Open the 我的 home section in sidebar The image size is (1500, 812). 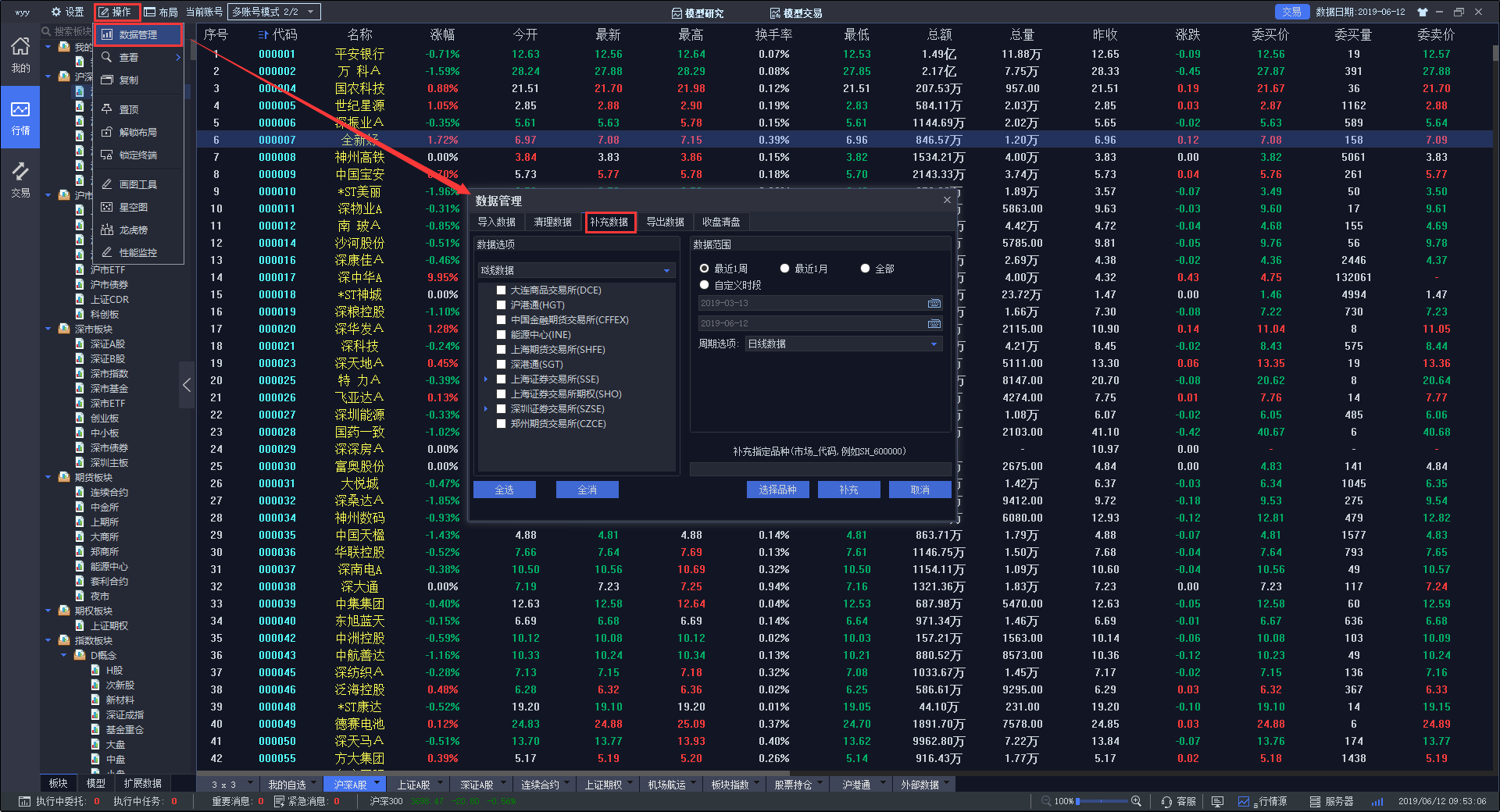[x=20, y=55]
